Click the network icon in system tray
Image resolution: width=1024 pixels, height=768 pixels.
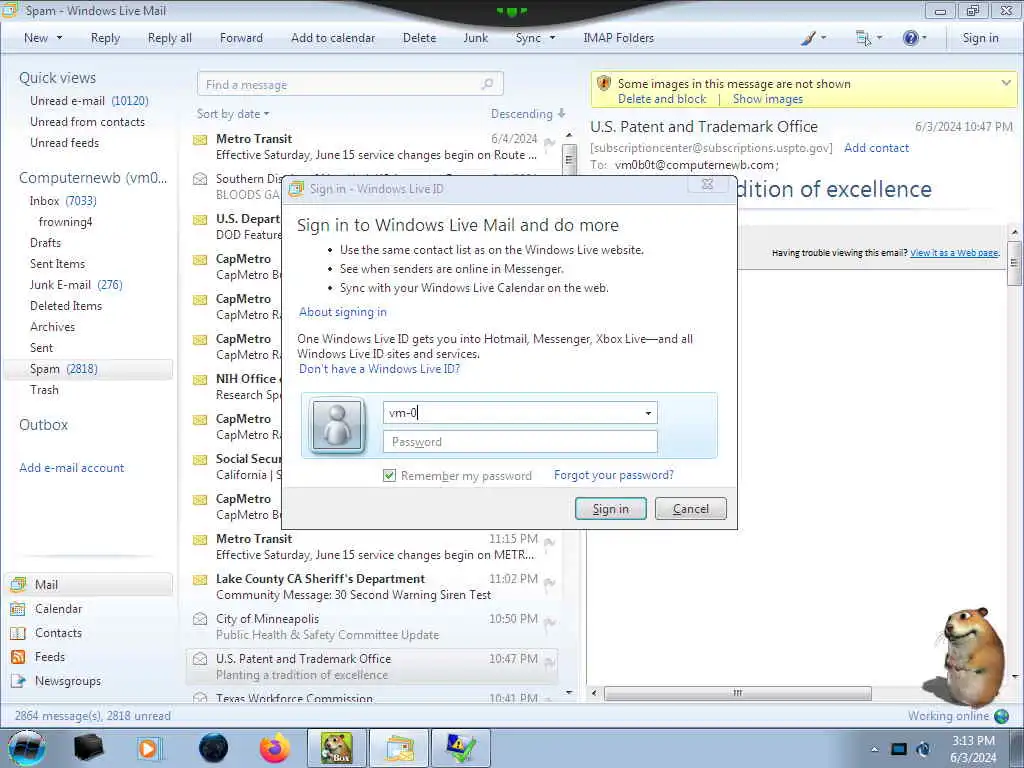[x=899, y=749]
